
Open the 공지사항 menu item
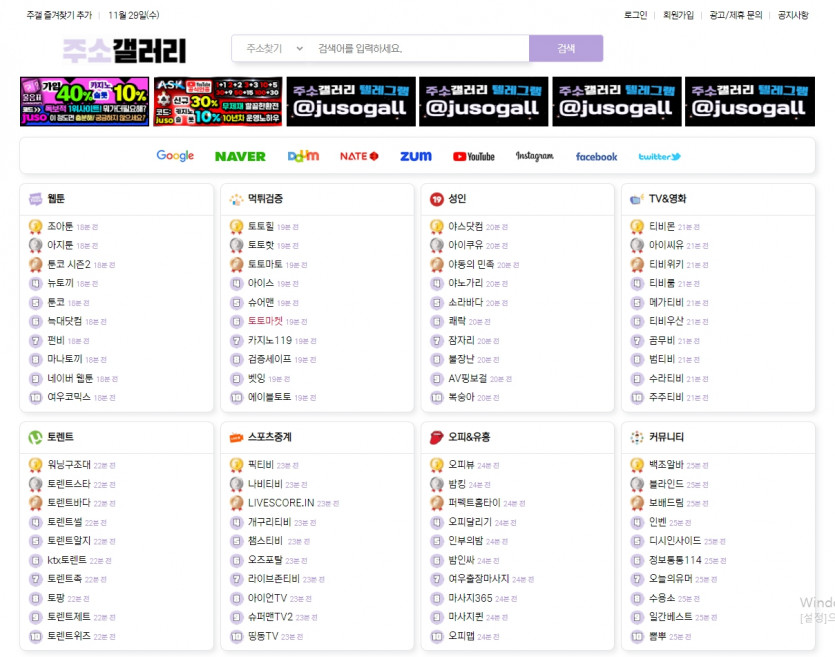pyautogui.click(x=792, y=16)
